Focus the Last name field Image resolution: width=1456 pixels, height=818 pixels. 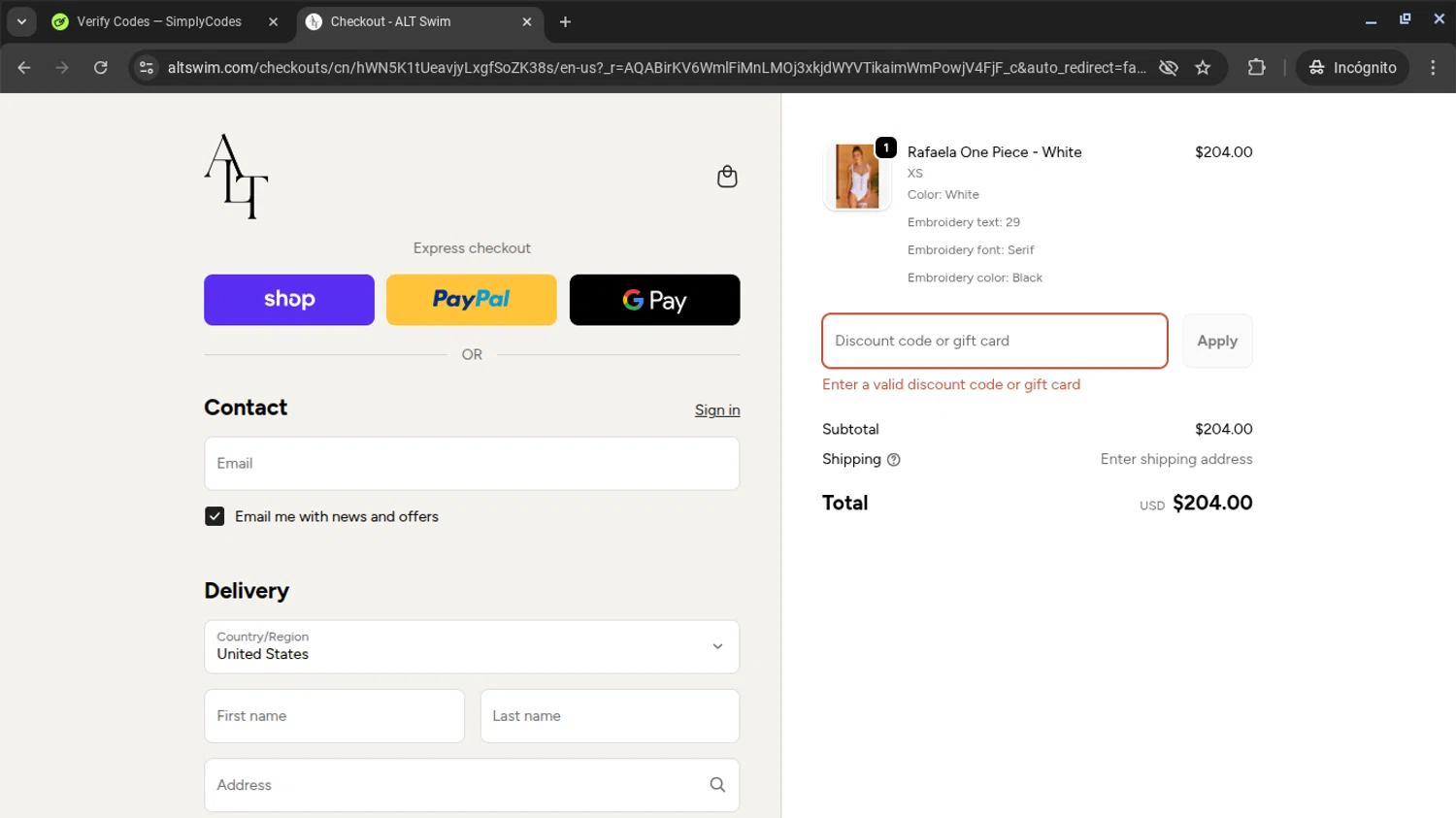tap(610, 716)
